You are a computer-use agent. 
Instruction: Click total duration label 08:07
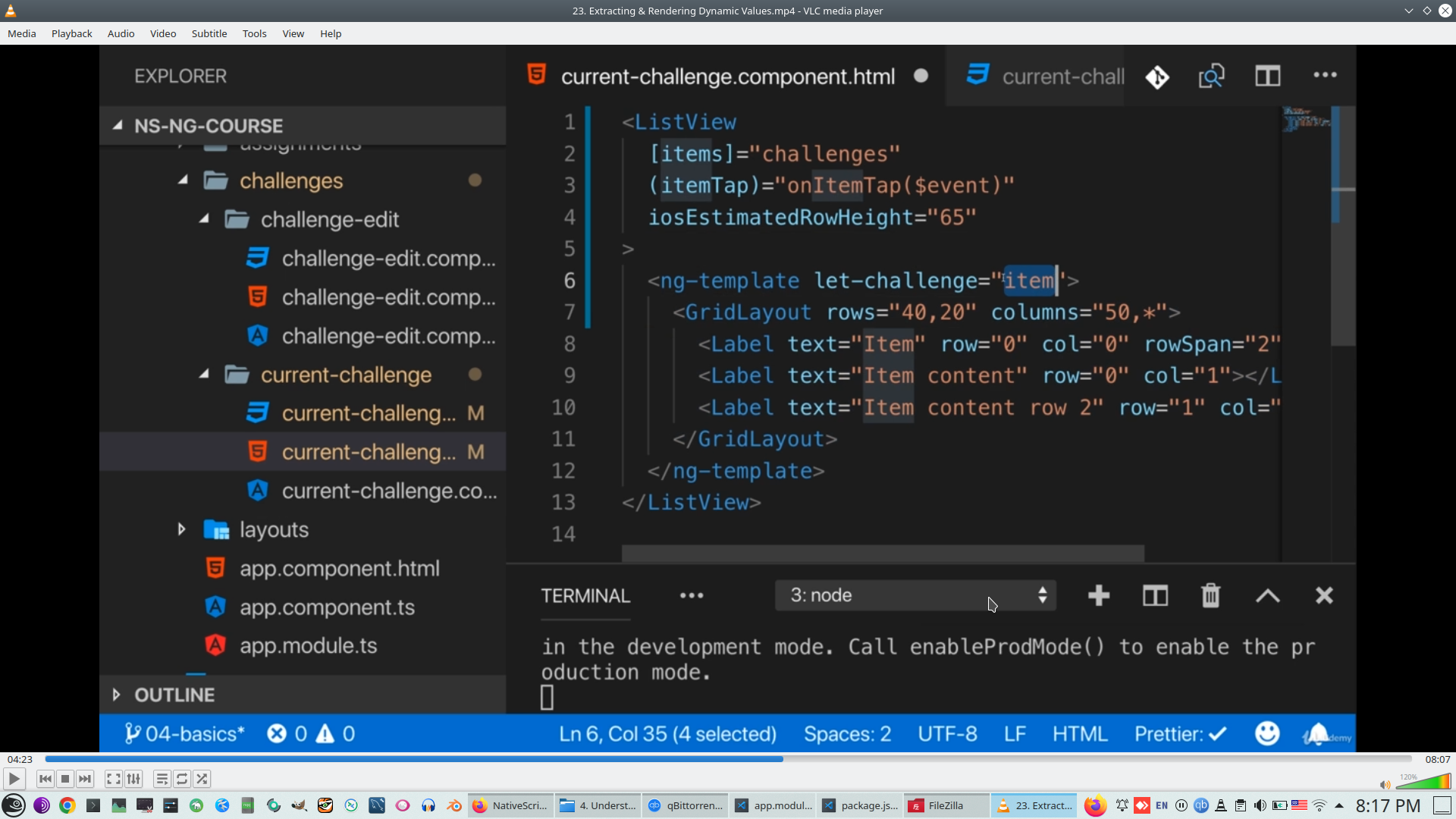tap(1437, 759)
